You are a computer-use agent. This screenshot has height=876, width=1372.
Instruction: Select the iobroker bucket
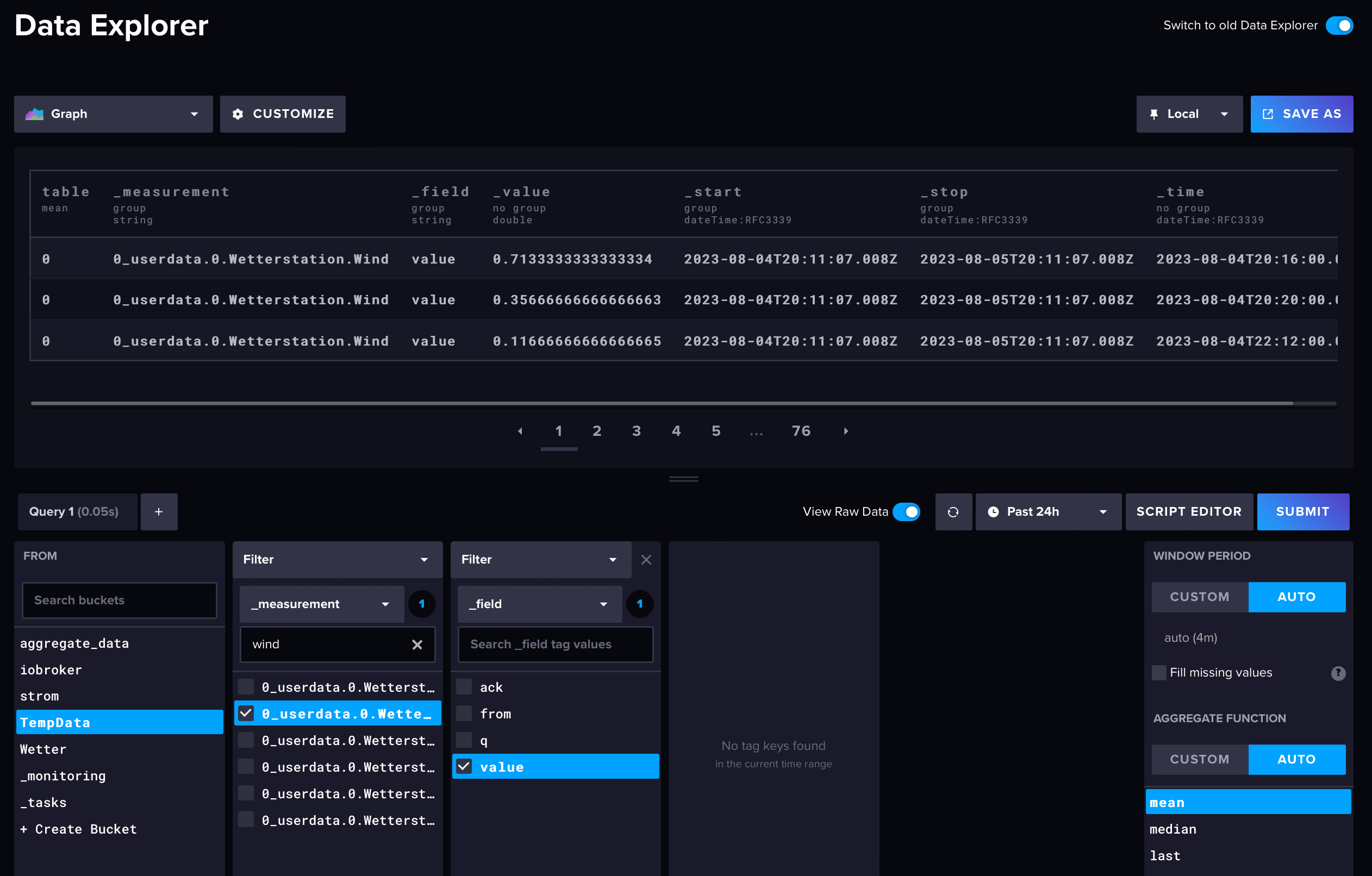(x=119, y=670)
